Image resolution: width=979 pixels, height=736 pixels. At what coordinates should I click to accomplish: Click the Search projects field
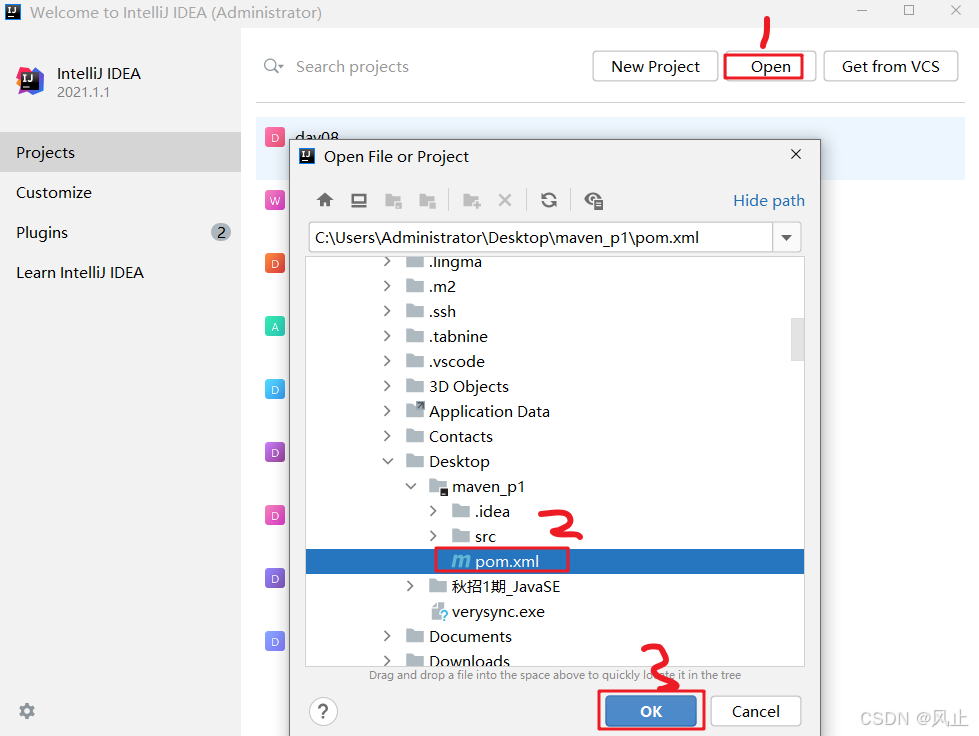[352, 66]
